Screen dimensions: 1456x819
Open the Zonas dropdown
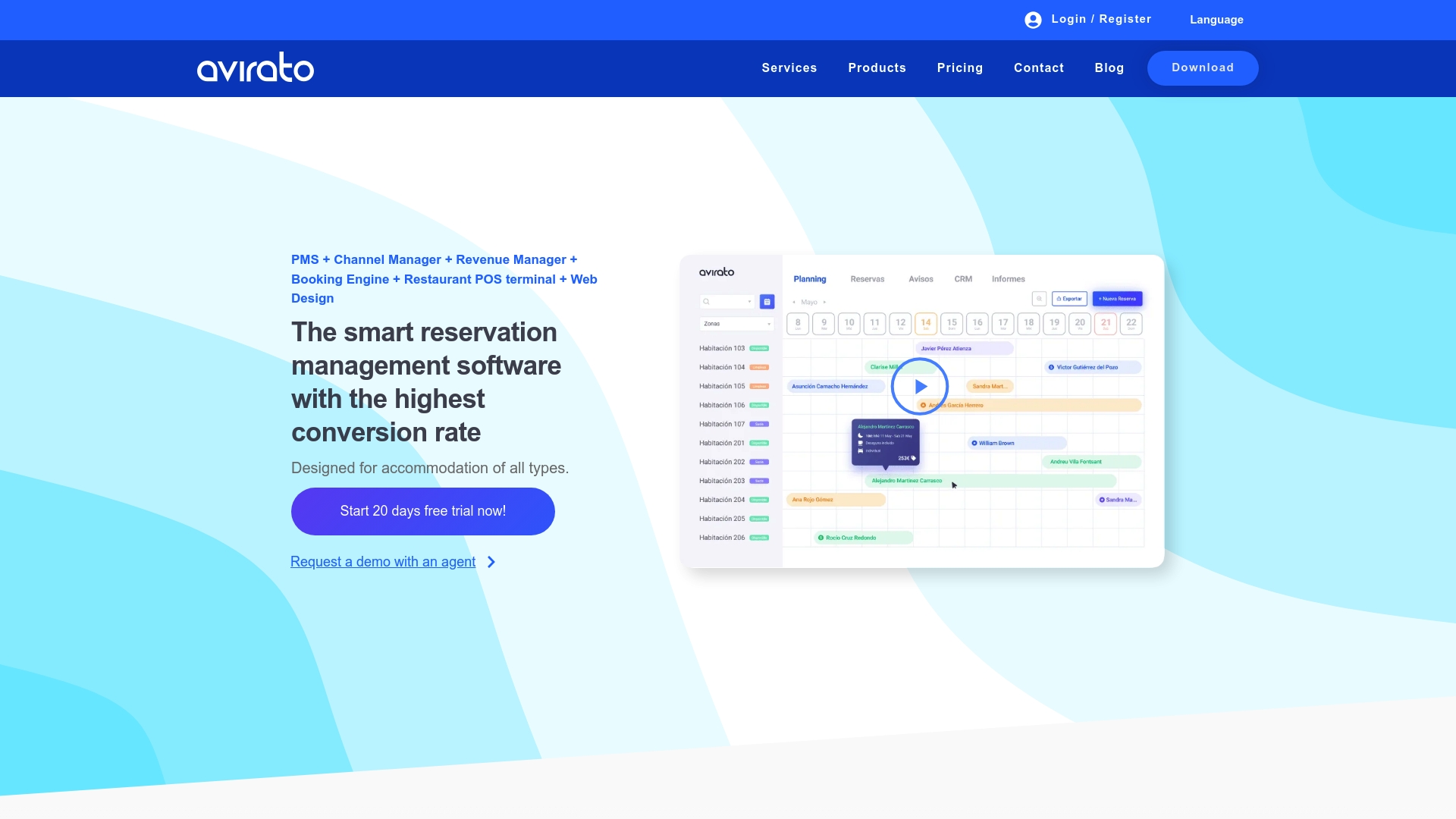pyautogui.click(x=736, y=324)
